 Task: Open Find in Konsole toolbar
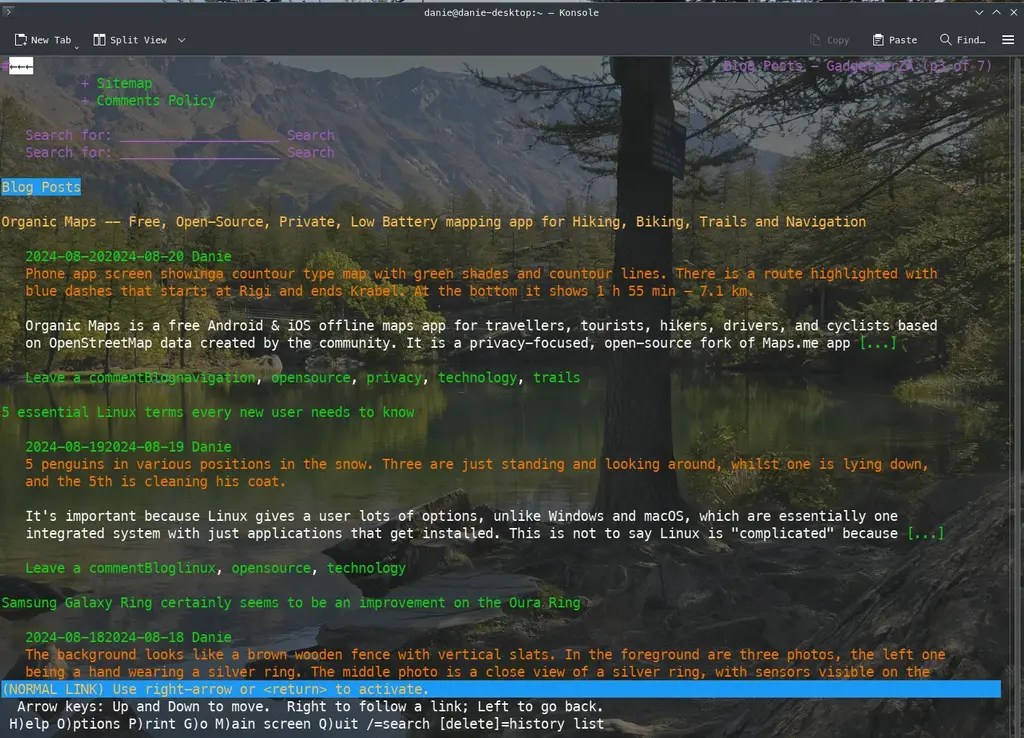[x=962, y=40]
